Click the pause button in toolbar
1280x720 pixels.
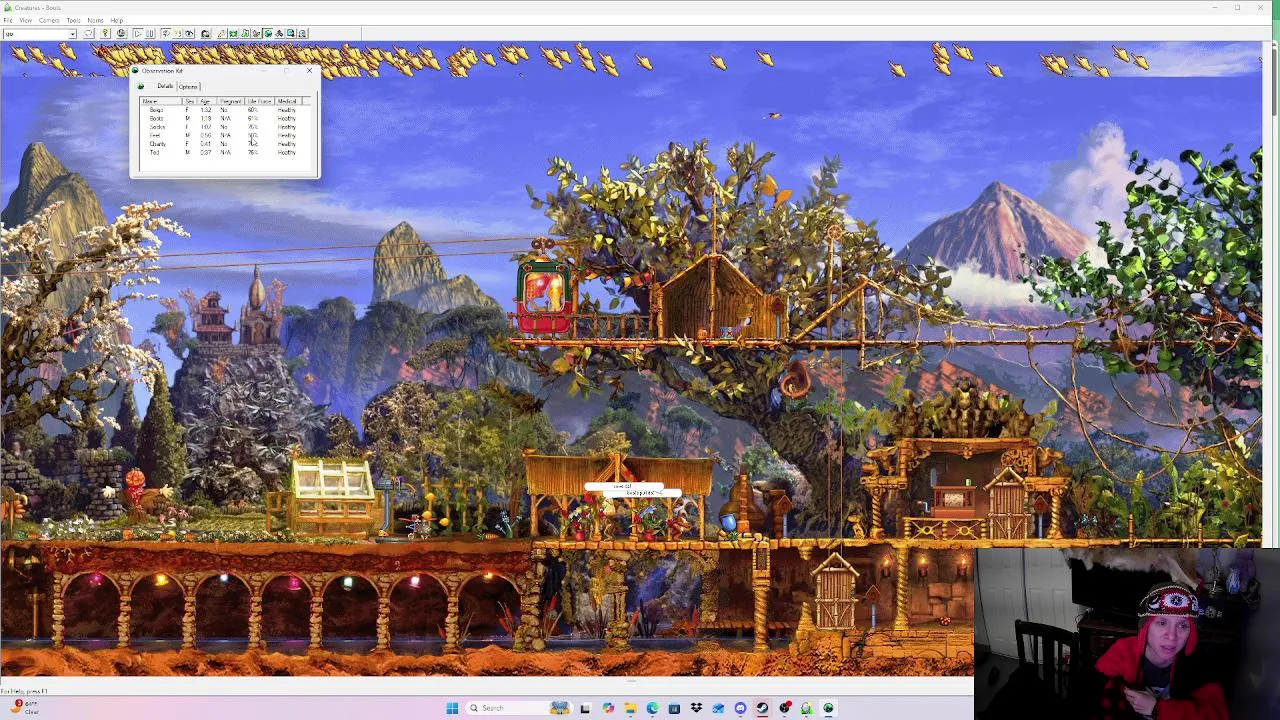pos(150,34)
